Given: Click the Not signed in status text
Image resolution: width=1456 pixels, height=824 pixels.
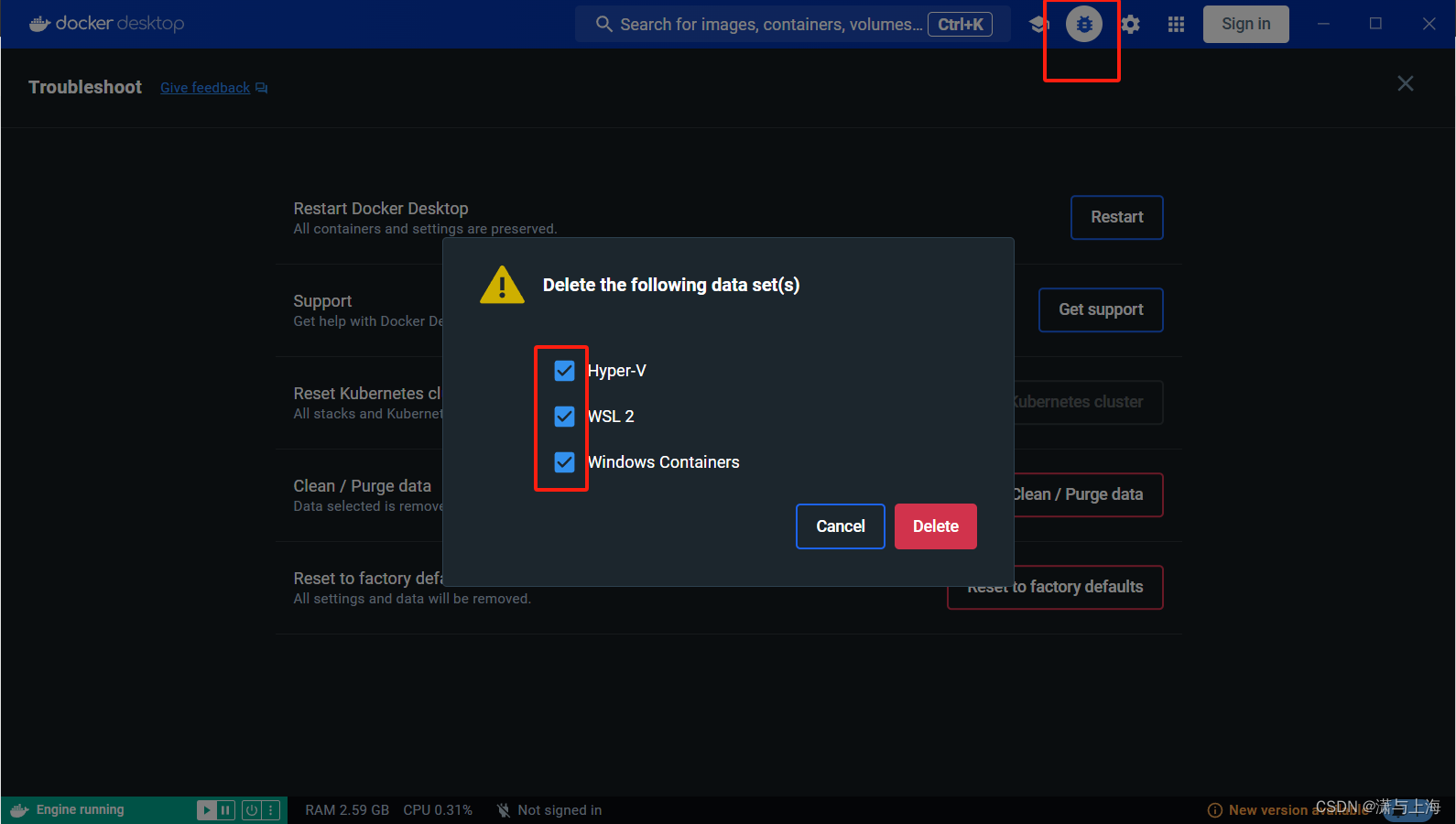Looking at the screenshot, I should [560, 810].
